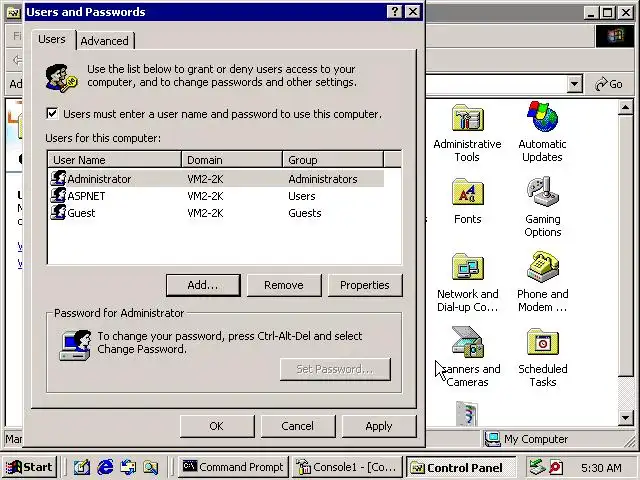Image resolution: width=640 pixels, height=480 pixels.
Task: Open Outlook Express quick launch icon
Action: click(x=128, y=467)
